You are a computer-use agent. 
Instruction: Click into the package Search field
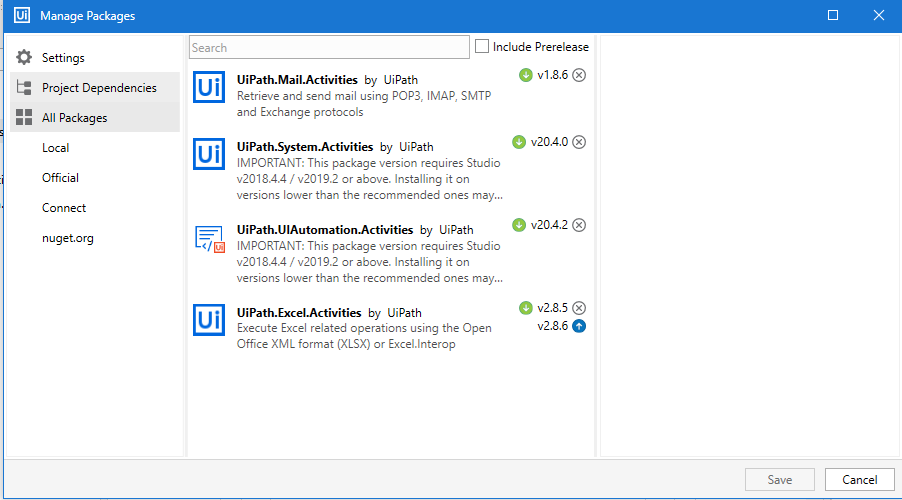click(329, 47)
